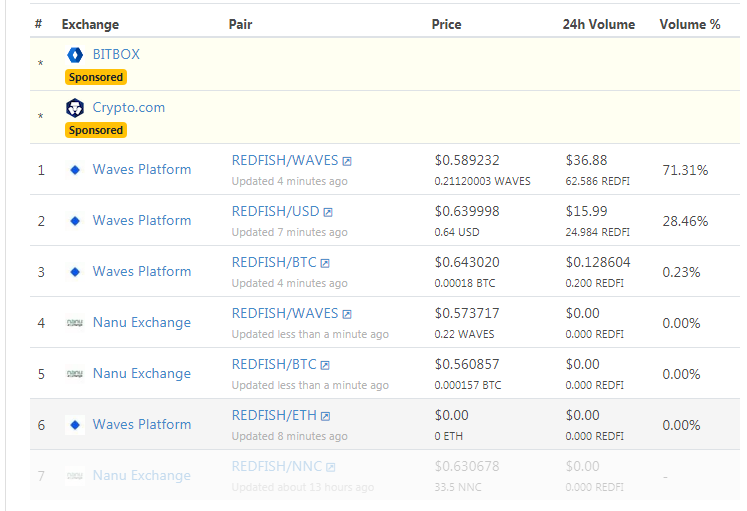Click external link icon beside REDFISH/WAVES row 1
747x511 pixels.
[347, 161]
